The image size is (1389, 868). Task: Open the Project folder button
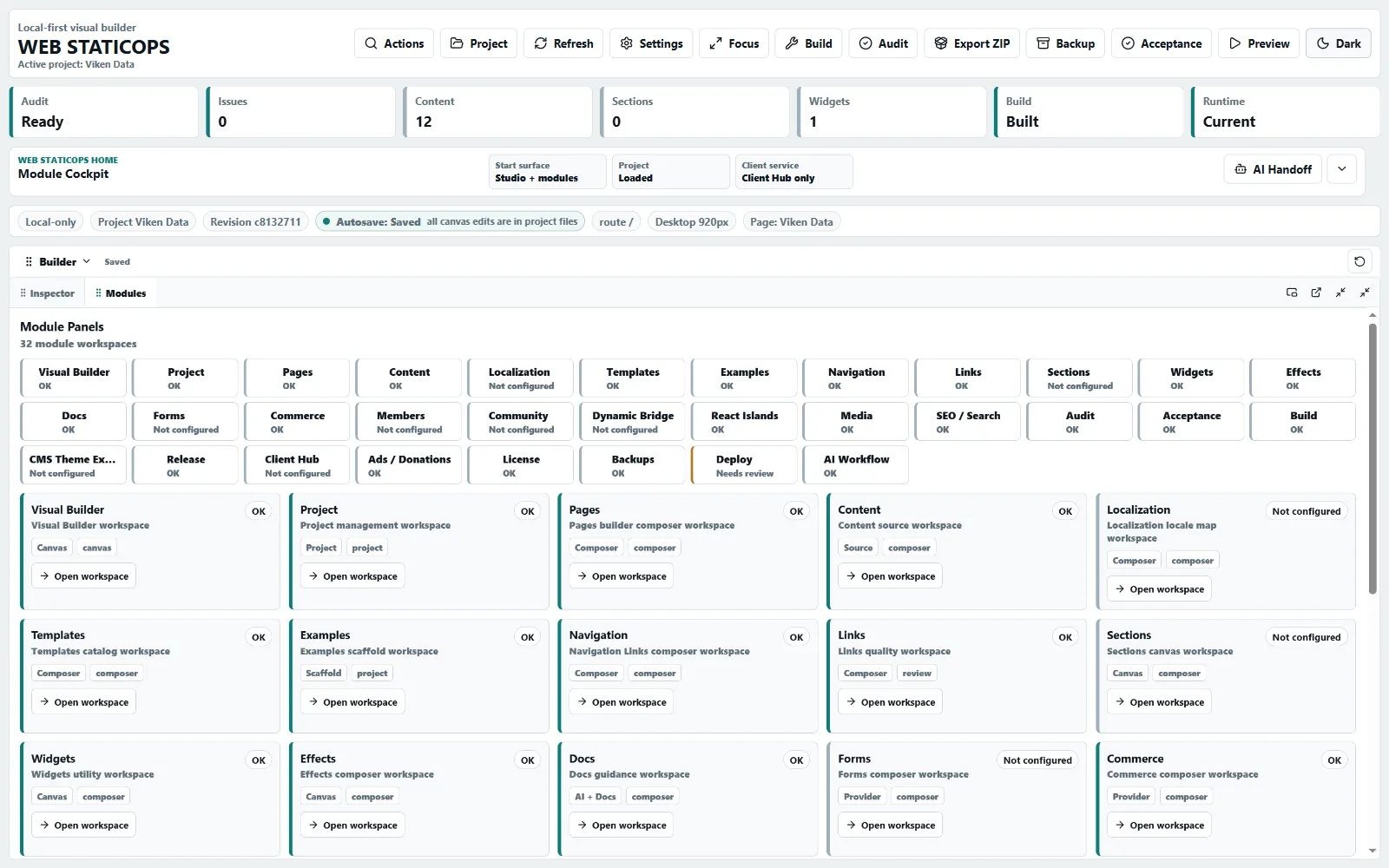478,43
